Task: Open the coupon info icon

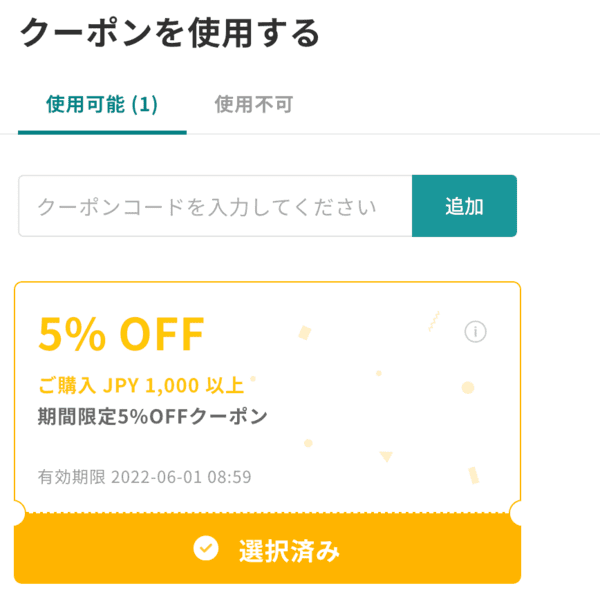Action: click(475, 332)
